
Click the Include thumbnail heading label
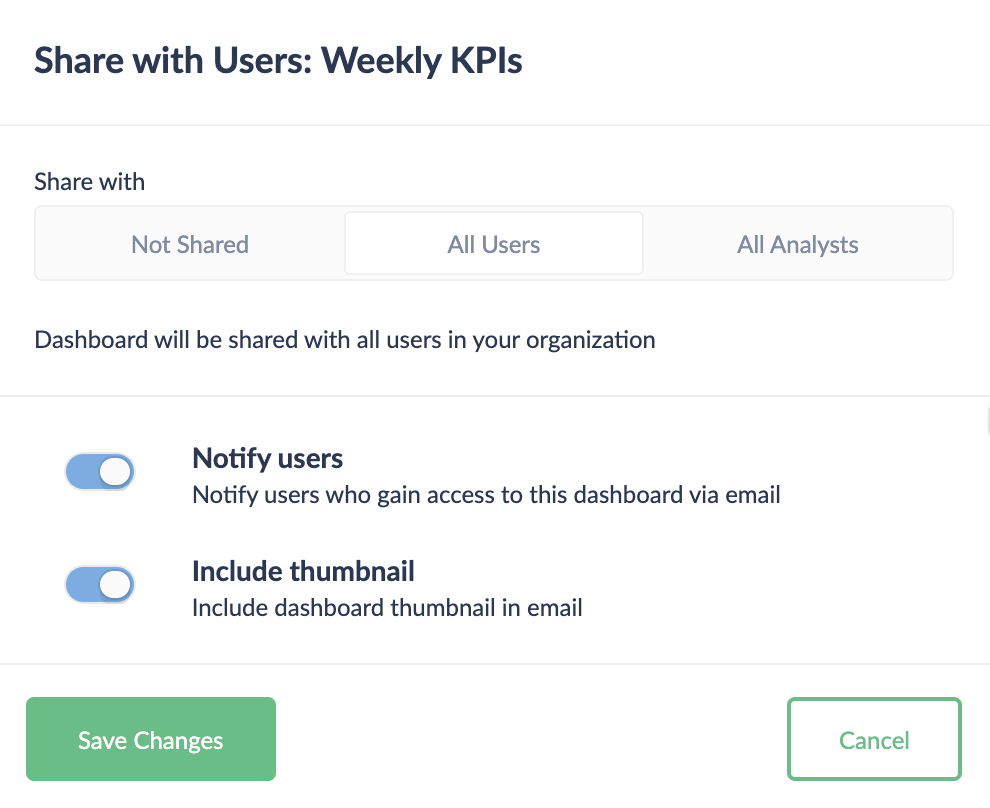(303, 572)
